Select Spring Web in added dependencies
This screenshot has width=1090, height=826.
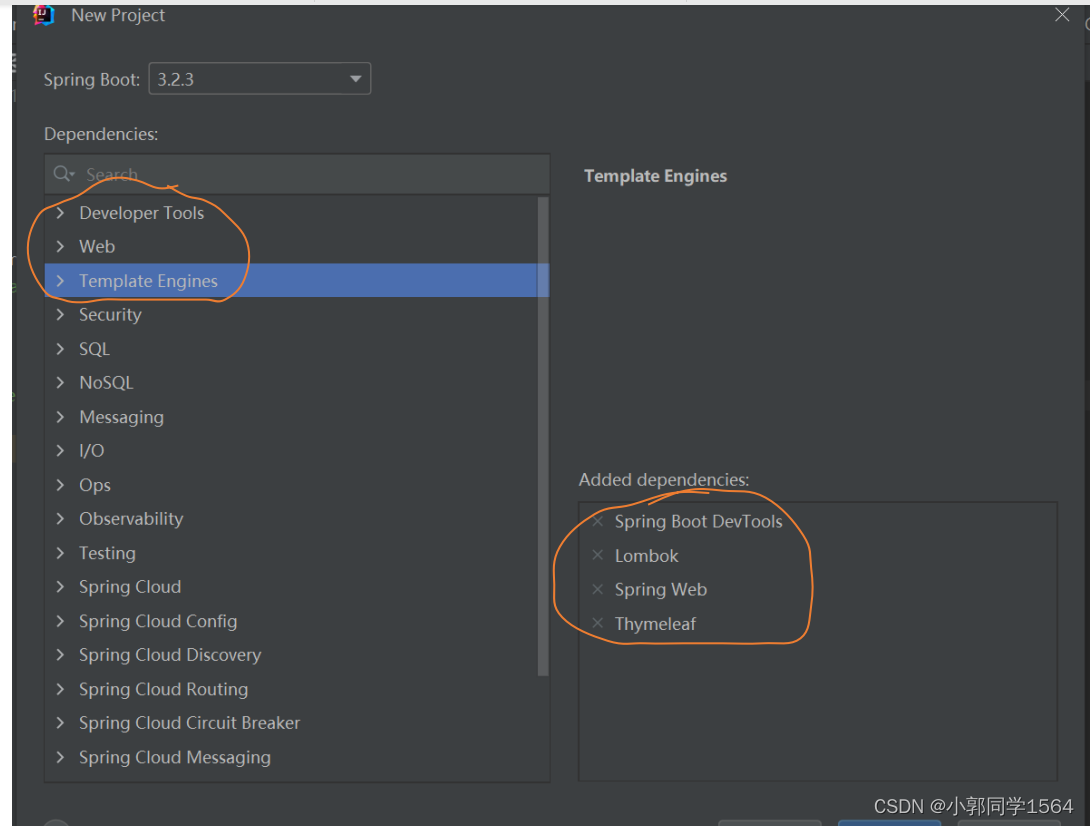click(x=660, y=590)
